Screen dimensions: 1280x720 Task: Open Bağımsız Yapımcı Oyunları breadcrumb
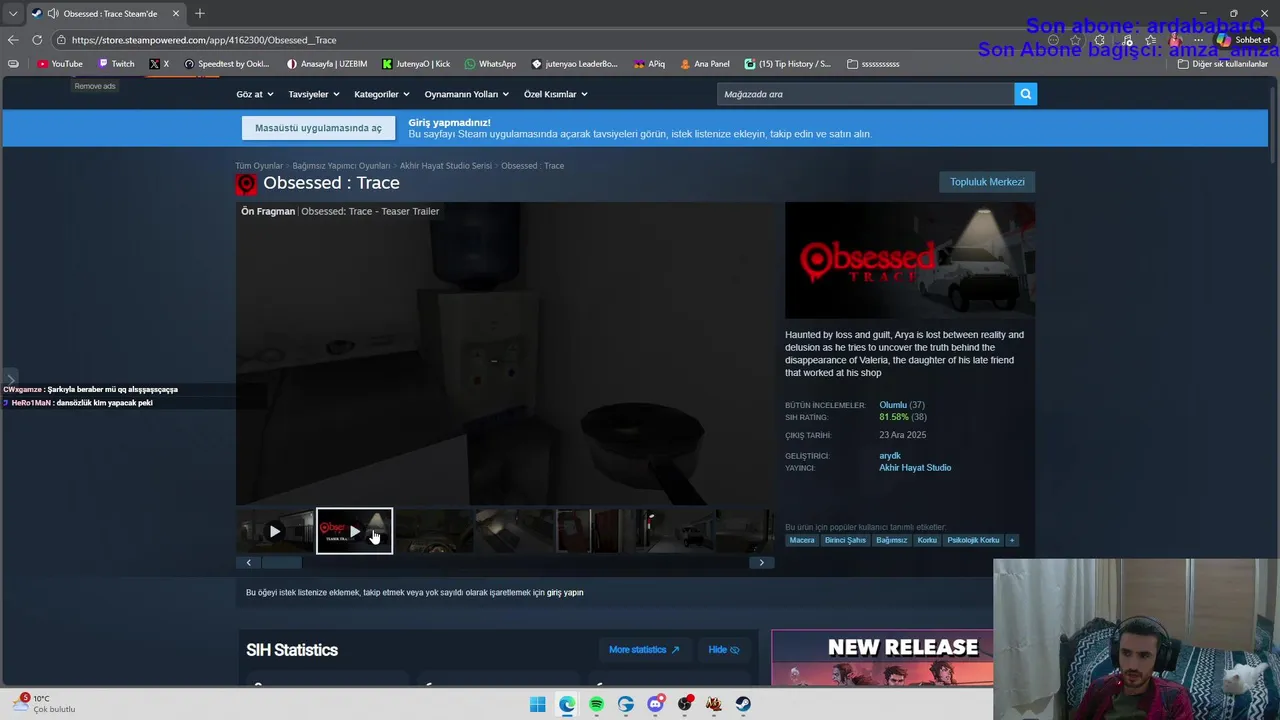click(341, 166)
